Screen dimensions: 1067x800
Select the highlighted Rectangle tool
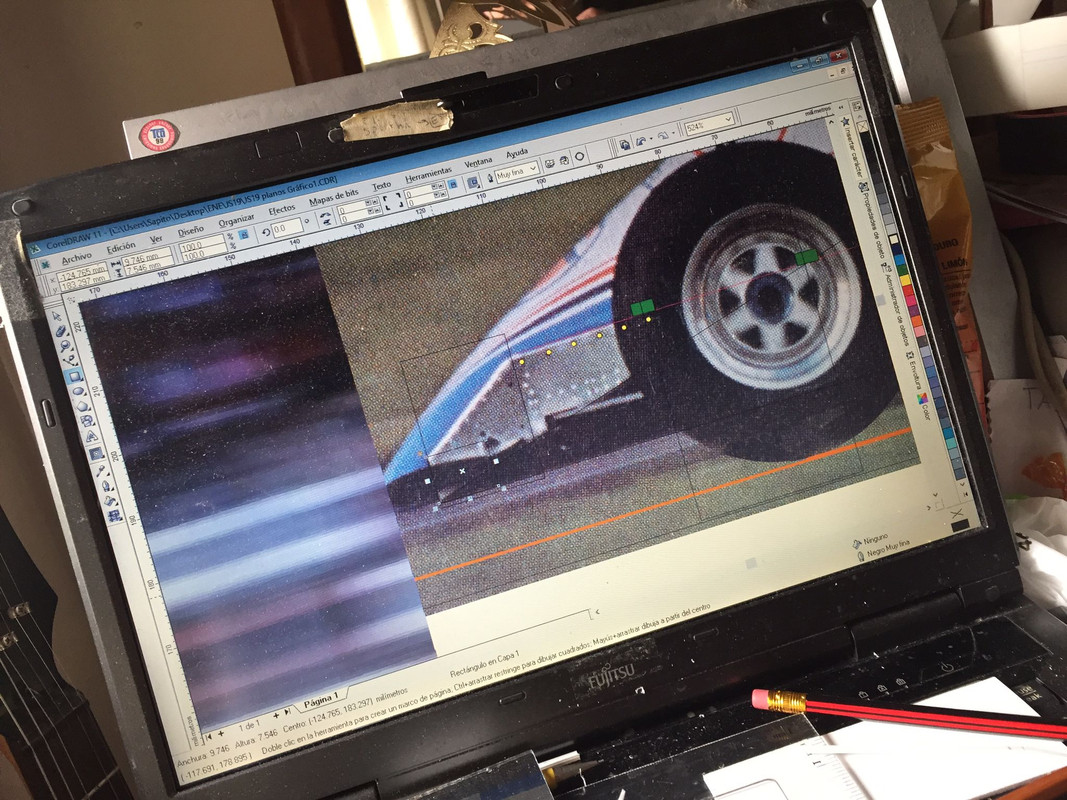[x=74, y=376]
